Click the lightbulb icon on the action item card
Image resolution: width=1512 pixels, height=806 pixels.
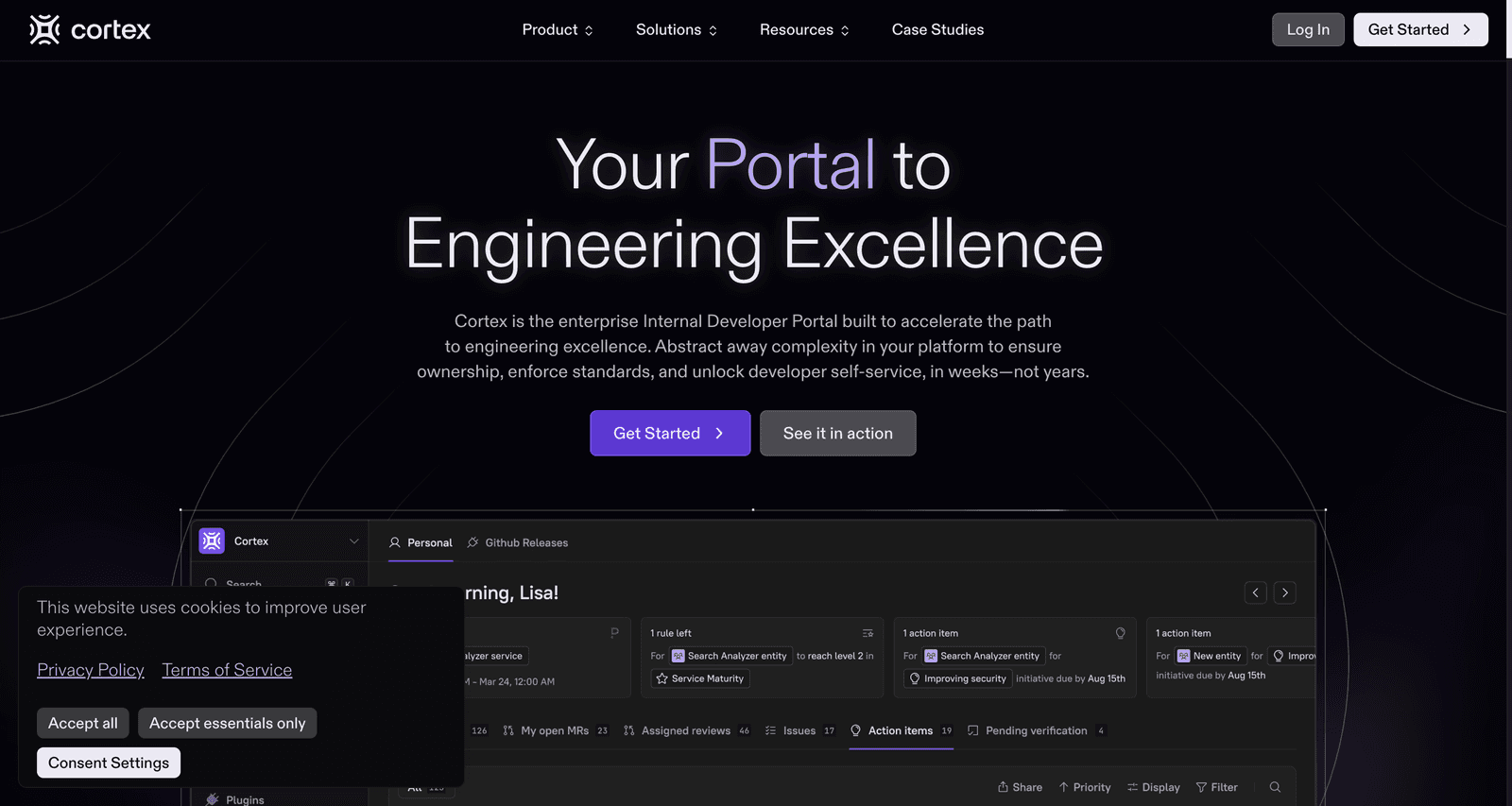[x=1120, y=633]
